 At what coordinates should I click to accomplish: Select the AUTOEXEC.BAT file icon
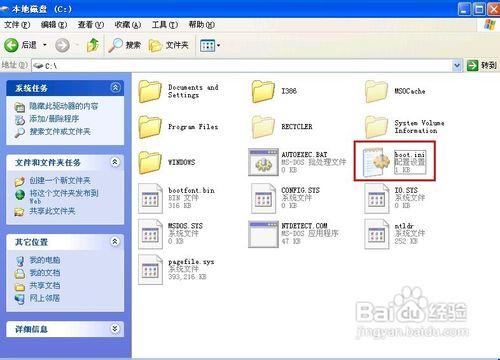coord(263,162)
